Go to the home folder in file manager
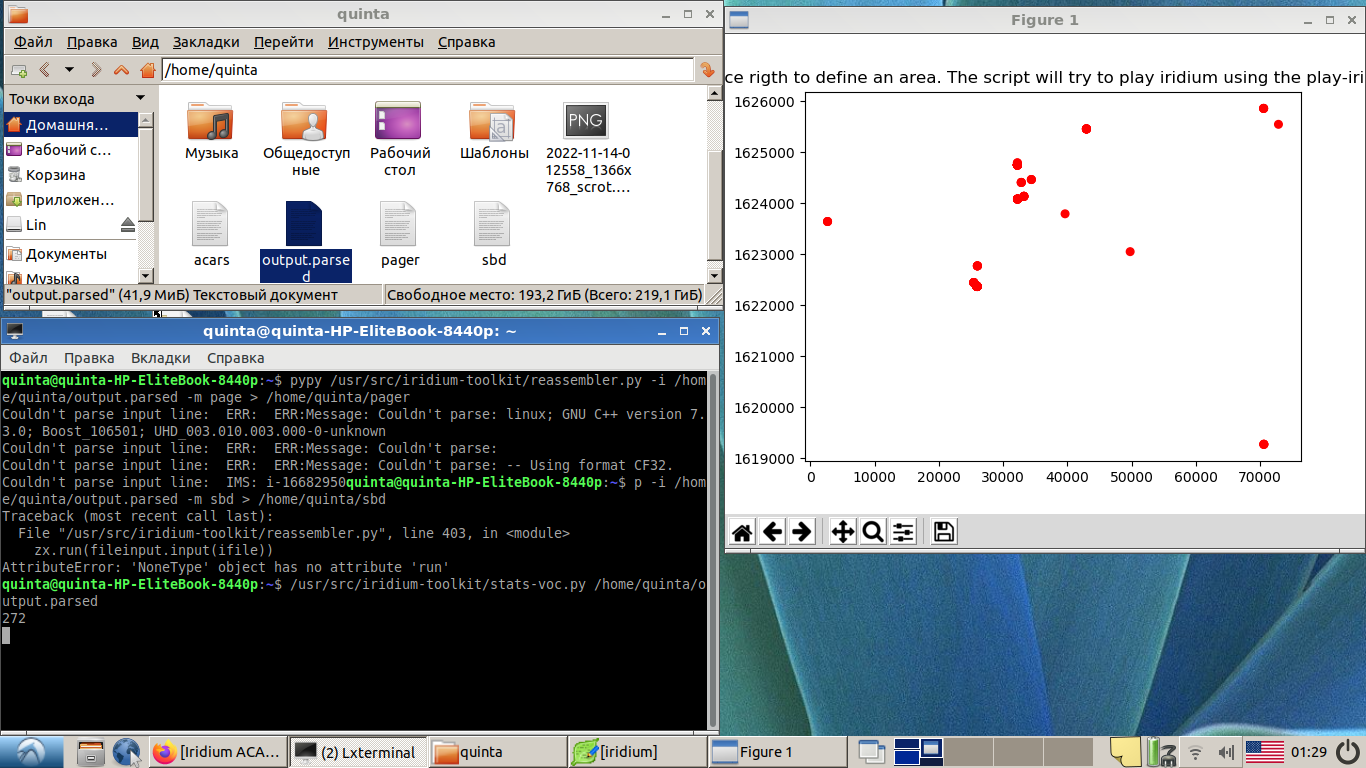This screenshot has height=768, width=1366. click(147, 70)
